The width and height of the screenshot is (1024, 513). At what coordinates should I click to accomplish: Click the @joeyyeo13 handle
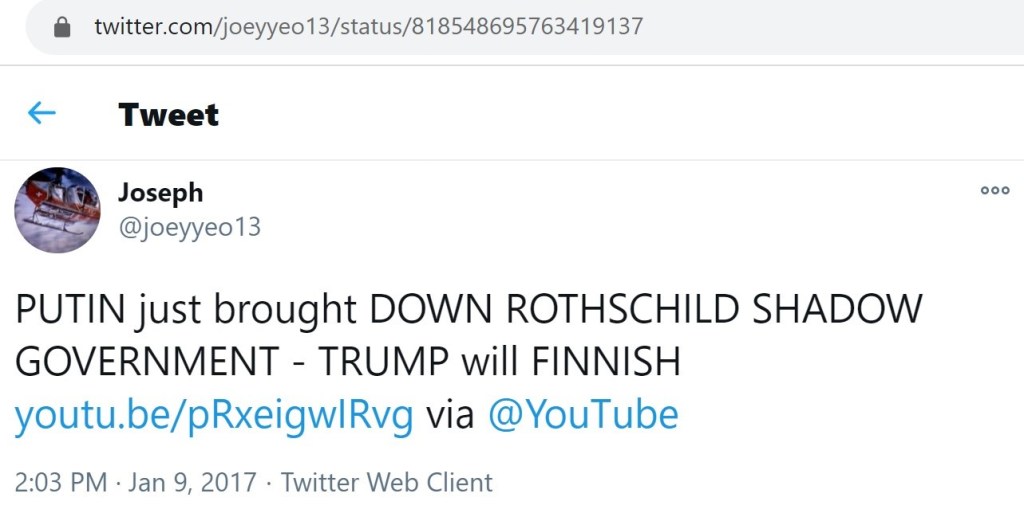(x=189, y=227)
